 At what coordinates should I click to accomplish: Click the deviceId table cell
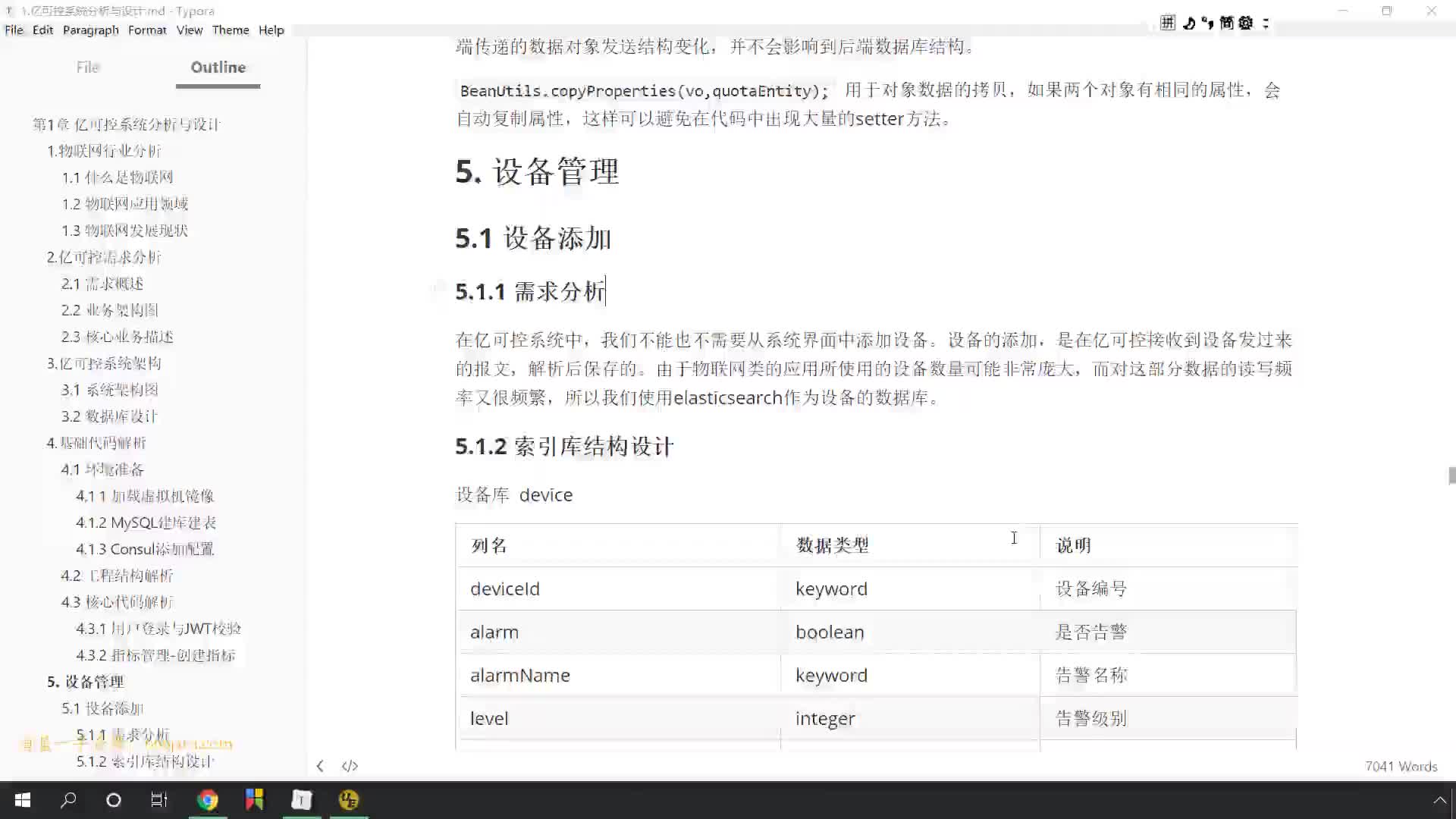pyautogui.click(x=618, y=588)
